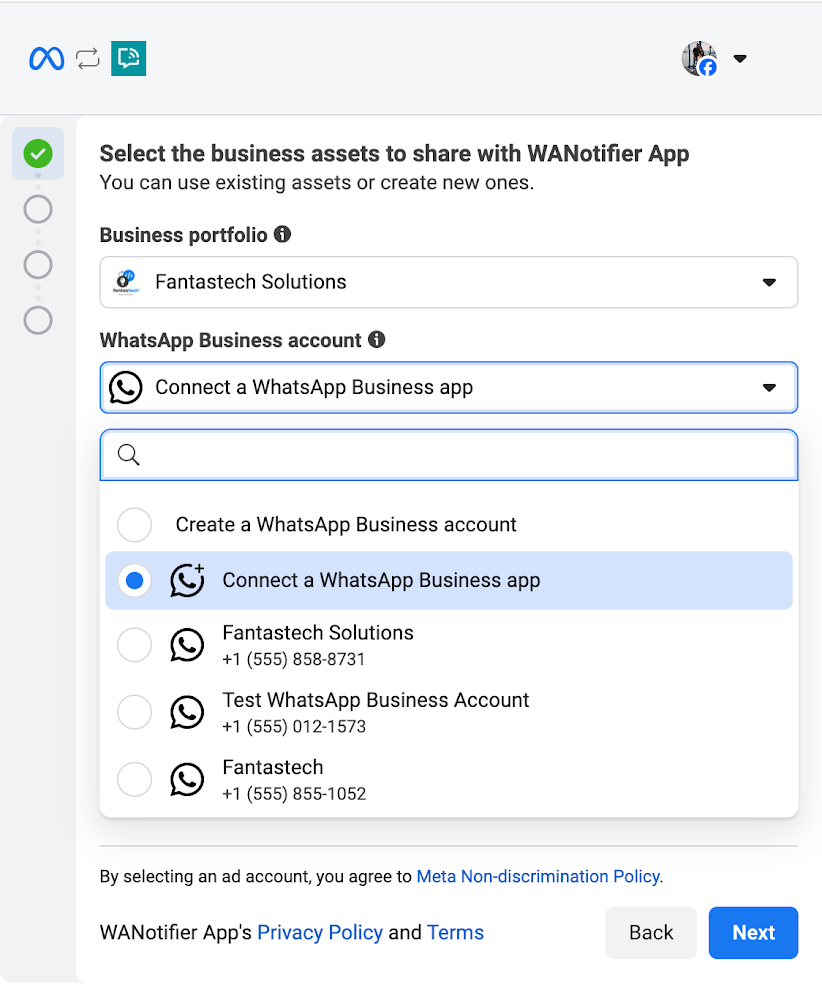Click the Business portfolio info icon

click(282, 234)
